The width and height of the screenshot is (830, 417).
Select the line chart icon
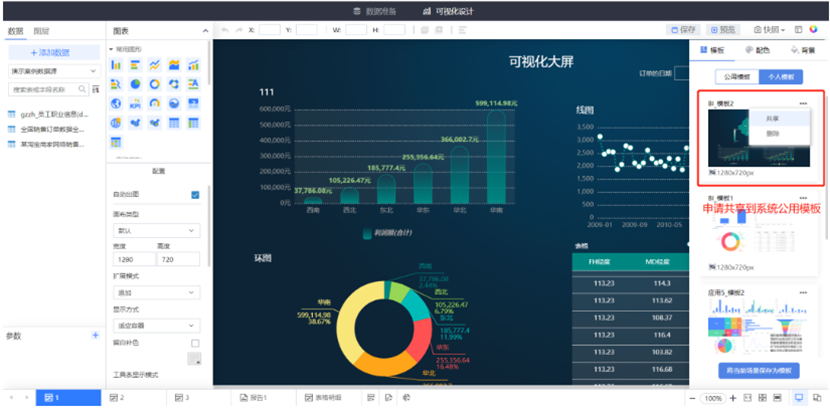(155, 65)
